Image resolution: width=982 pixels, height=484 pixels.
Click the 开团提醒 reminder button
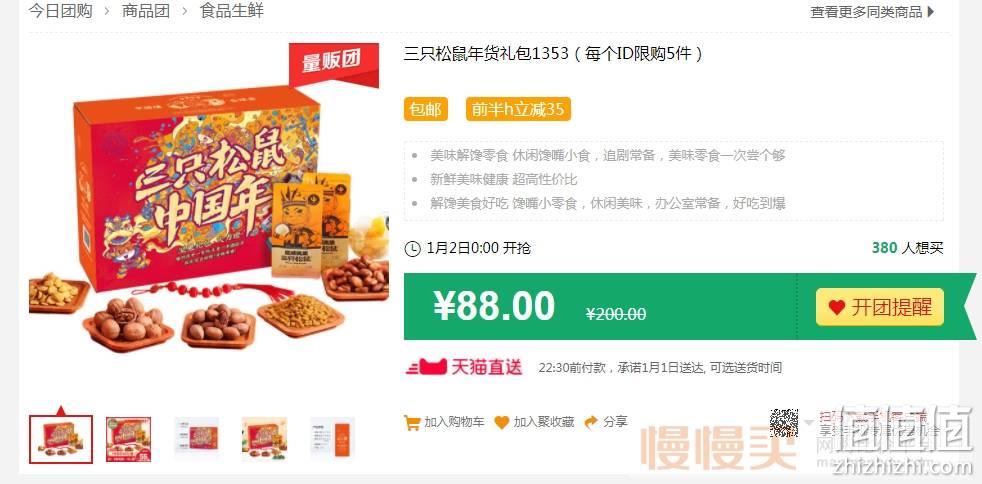pos(879,307)
